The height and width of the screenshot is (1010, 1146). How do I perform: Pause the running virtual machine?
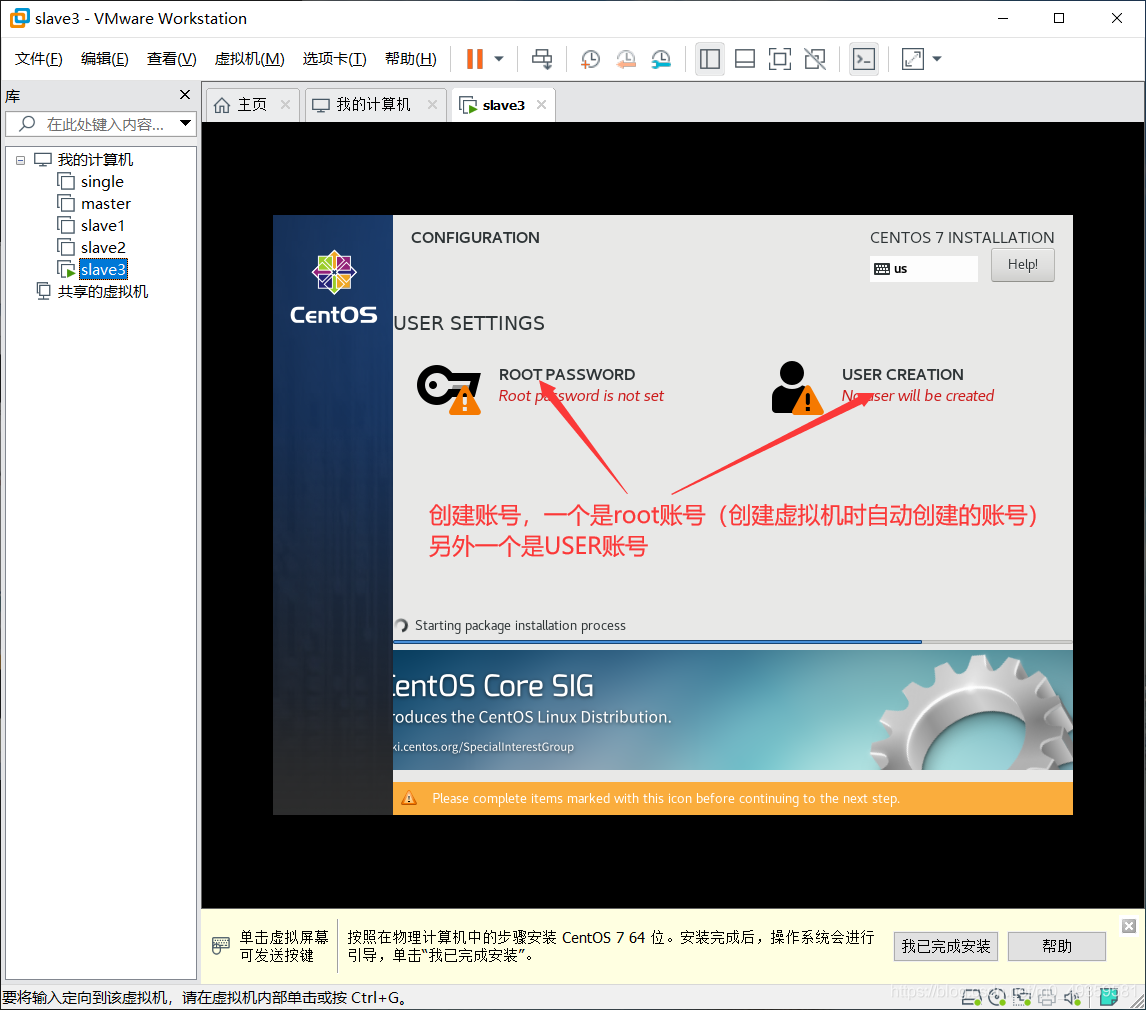tap(474, 59)
